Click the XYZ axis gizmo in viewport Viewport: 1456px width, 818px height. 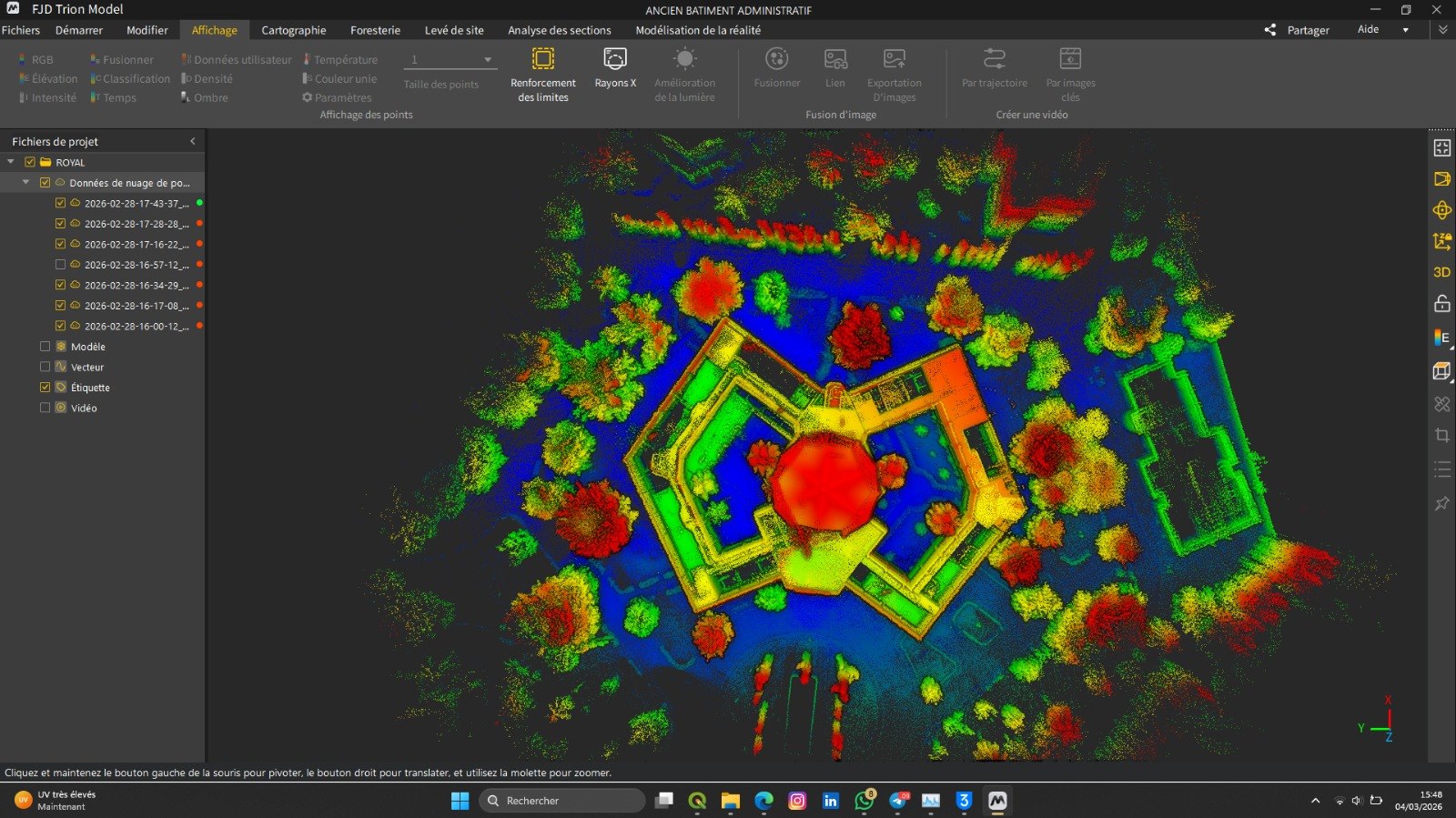pos(1378,720)
